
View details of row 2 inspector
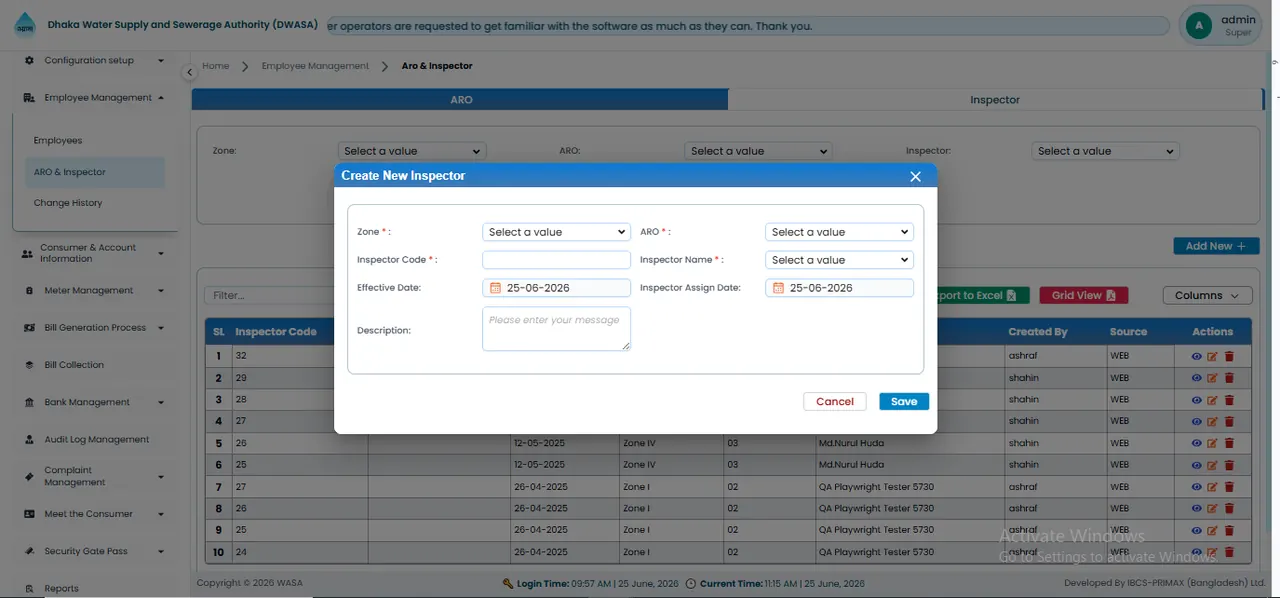pyautogui.click(x=1197, y=378)
